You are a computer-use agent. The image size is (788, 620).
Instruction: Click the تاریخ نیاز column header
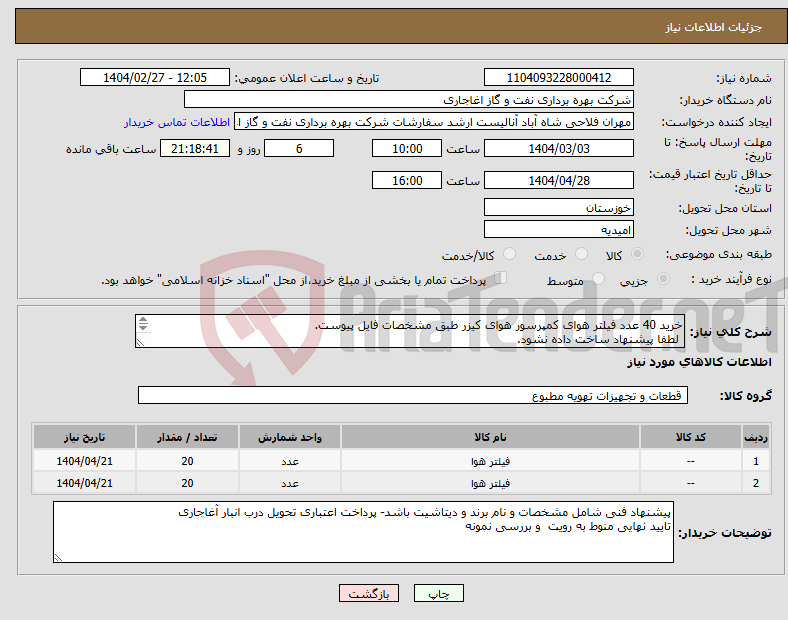84,437
